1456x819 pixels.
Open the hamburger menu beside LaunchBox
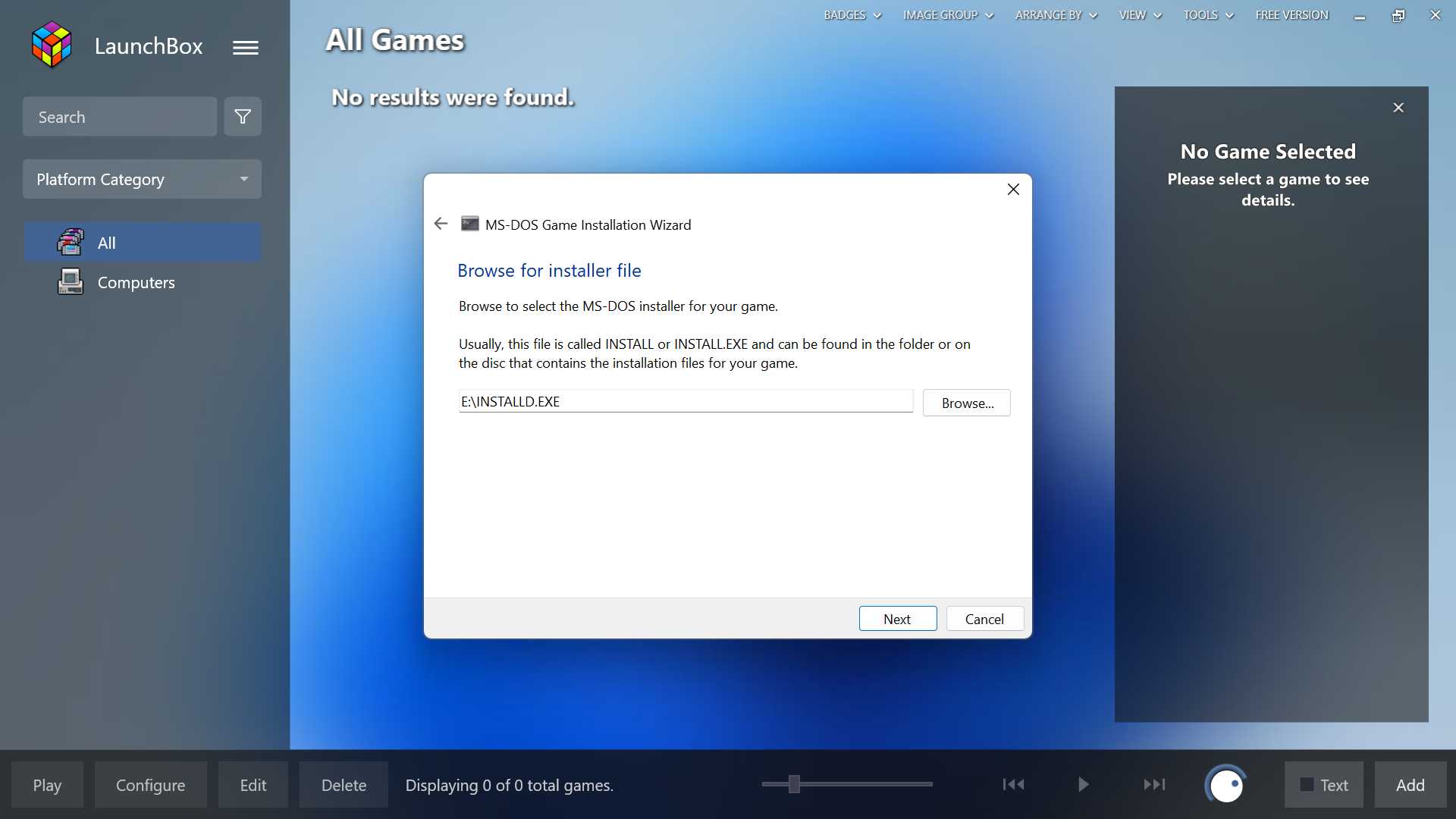pyautogui.click(x=245, y=46)
